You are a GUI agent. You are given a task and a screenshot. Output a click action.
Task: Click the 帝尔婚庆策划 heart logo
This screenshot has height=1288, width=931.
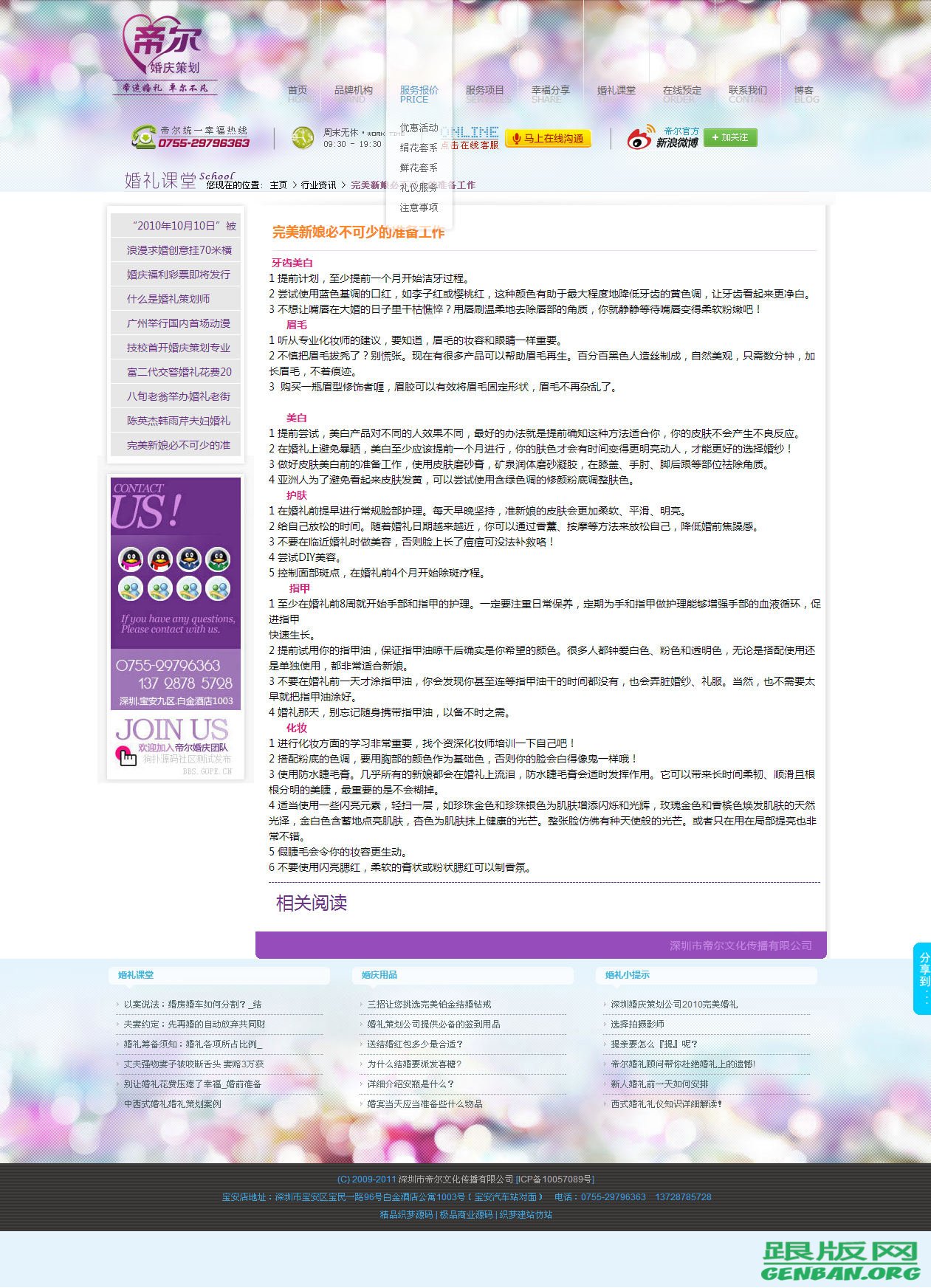coord(165,55)
